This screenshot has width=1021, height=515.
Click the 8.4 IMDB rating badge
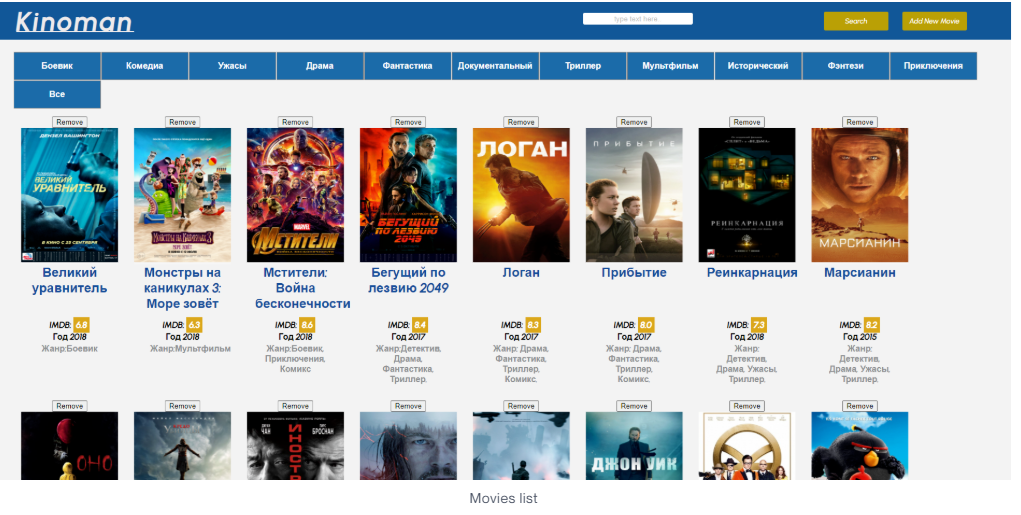pos(420,325)
